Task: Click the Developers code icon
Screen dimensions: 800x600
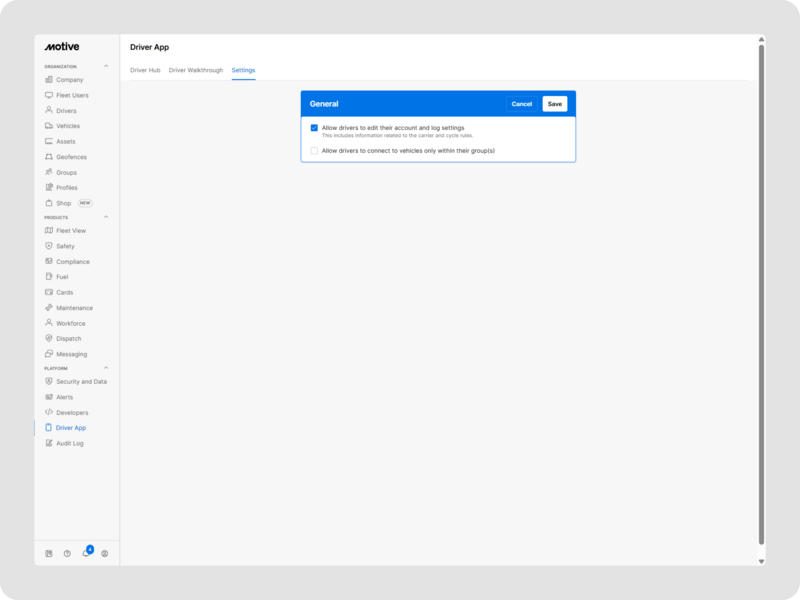Action: pos(49,412)
